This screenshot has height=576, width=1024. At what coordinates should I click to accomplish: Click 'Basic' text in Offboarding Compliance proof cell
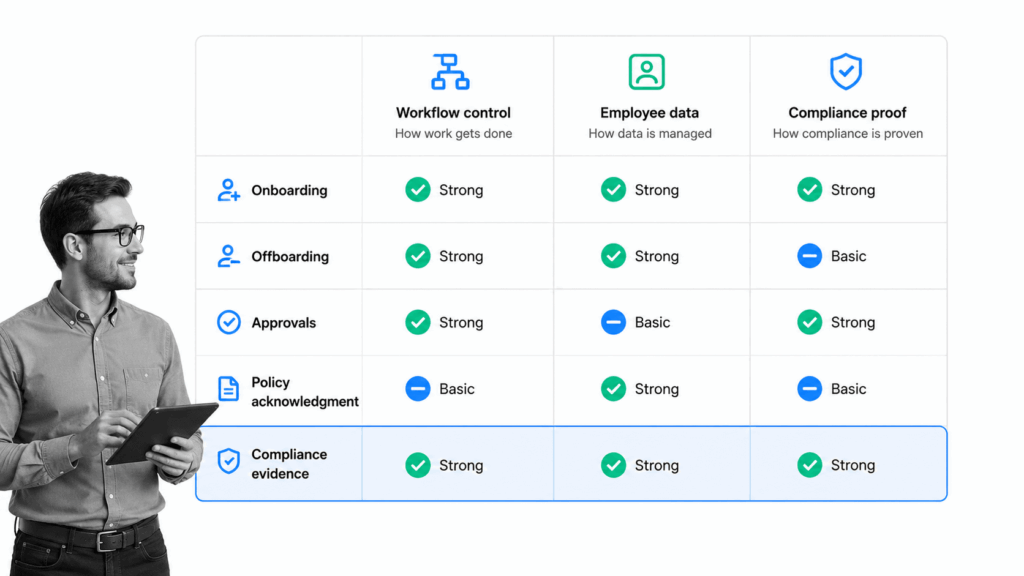point(848,256)
